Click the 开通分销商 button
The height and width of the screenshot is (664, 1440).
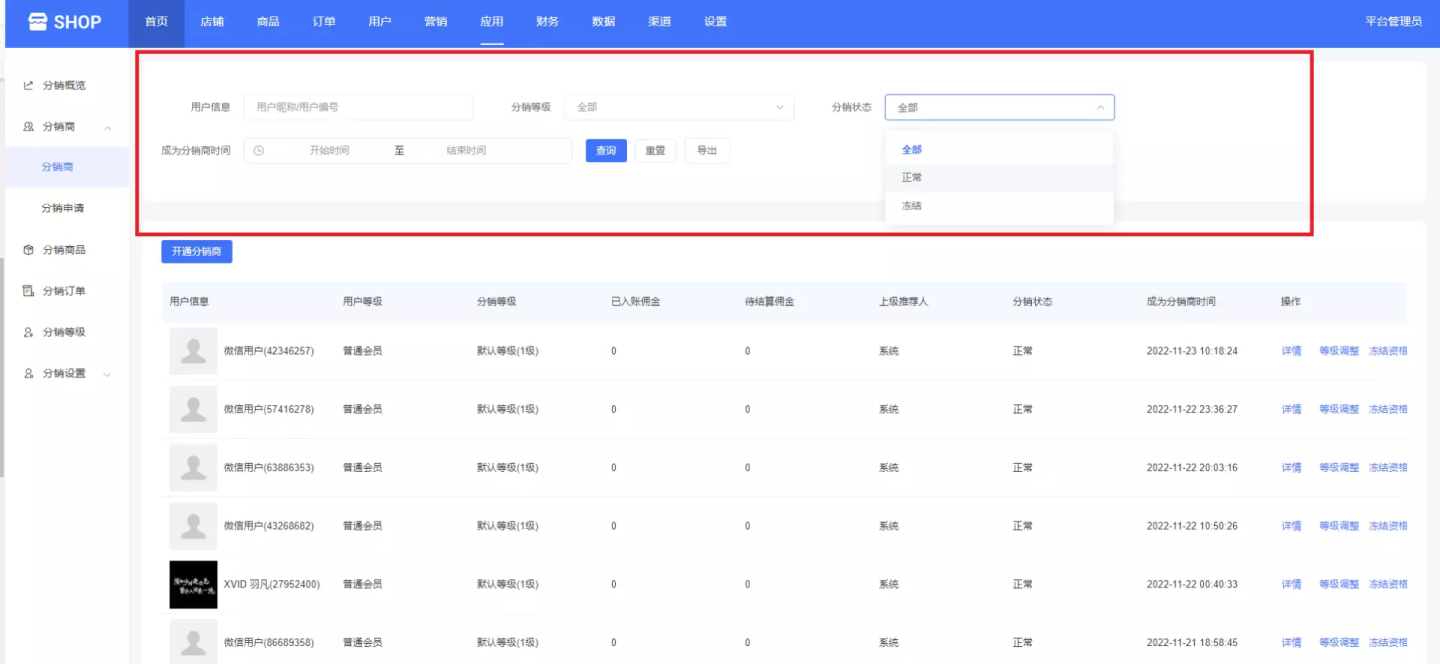click(x=196, y=252)
